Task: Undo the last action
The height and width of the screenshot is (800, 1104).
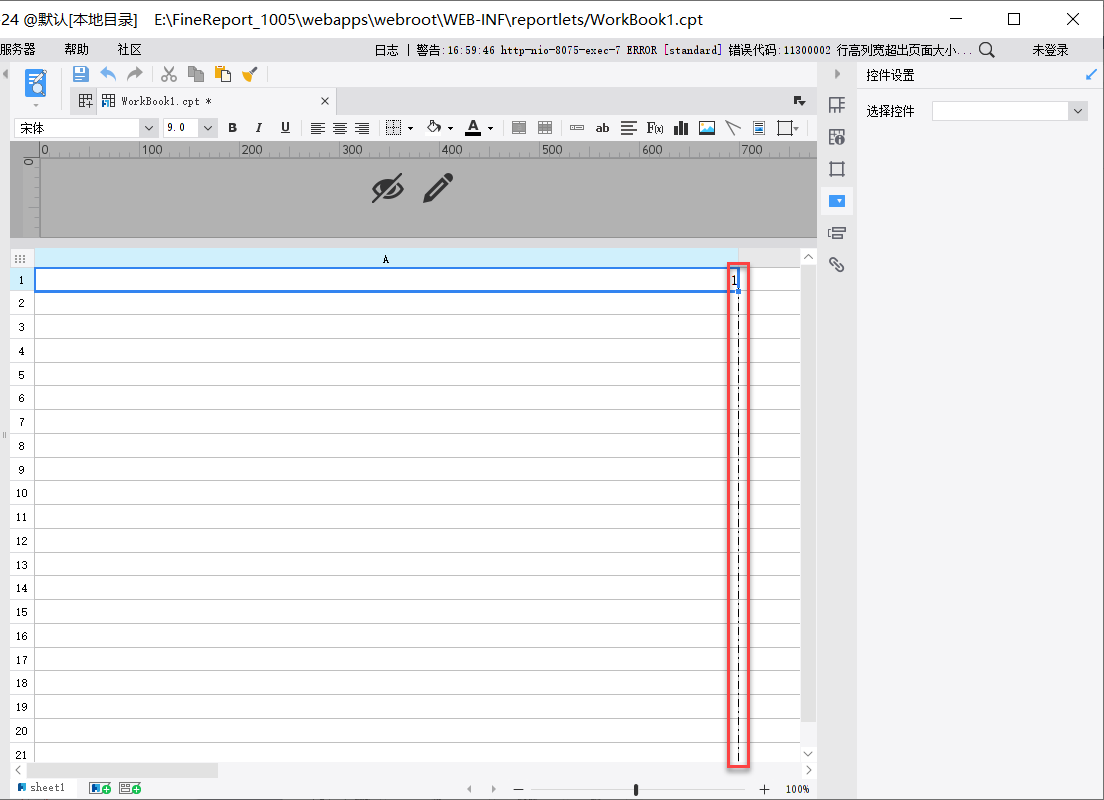Action: tap(108, 74)
